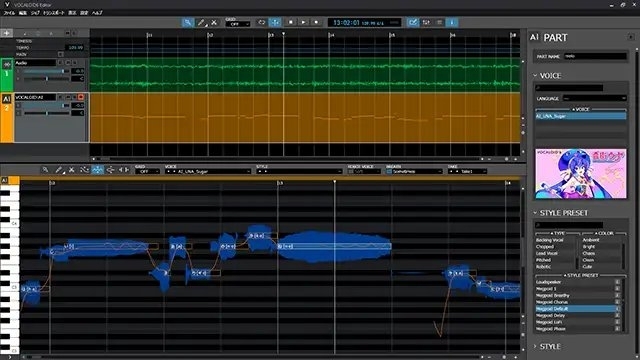
Task: Open the View menu (表示)
Action: point(72,13)
